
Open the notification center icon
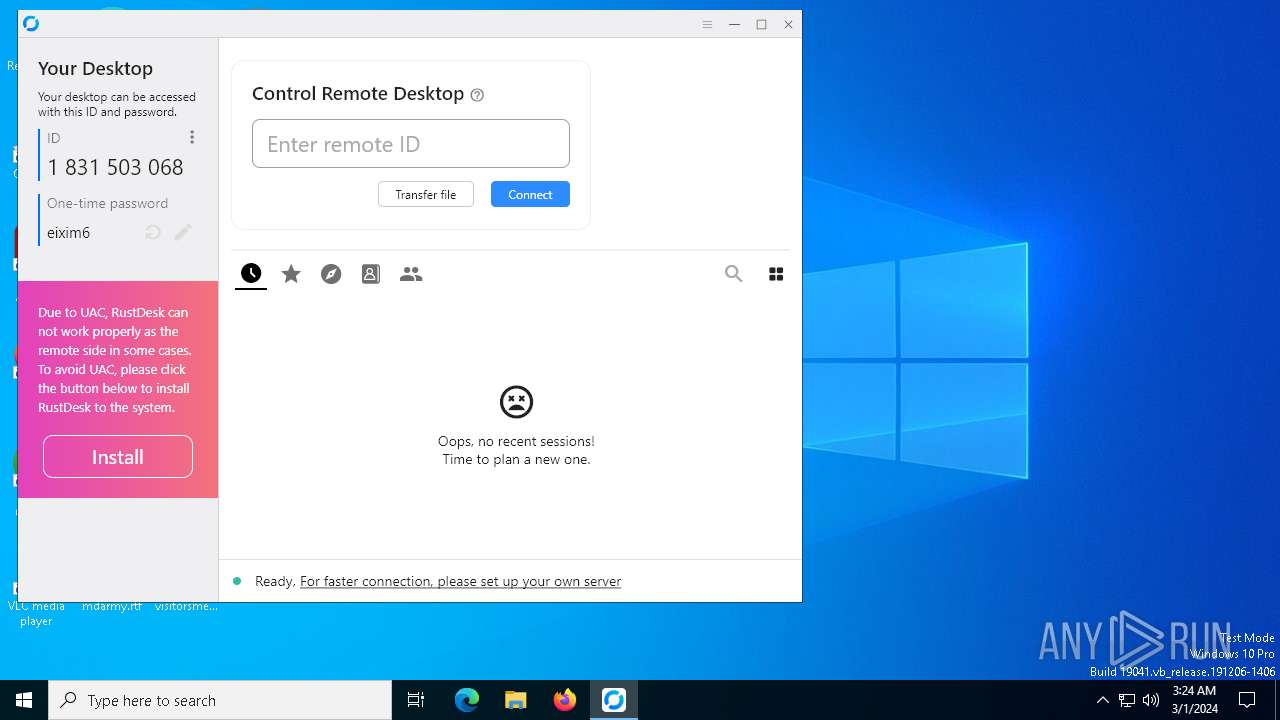click(1247, 700)
